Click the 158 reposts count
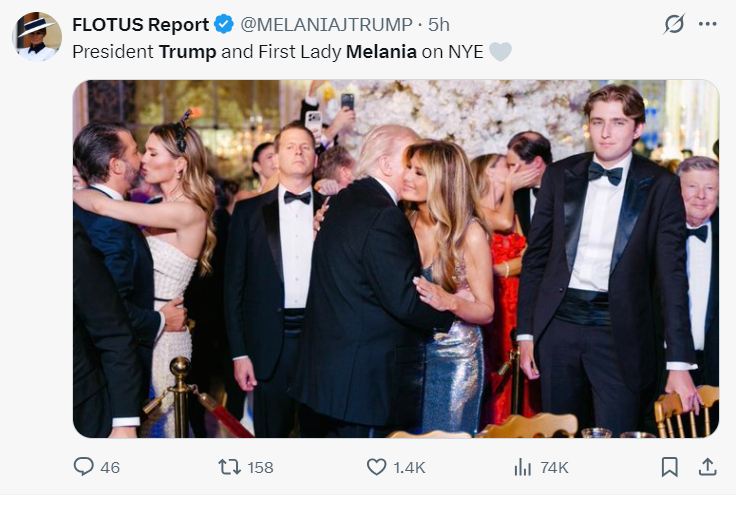The width and height of the screenshot is (736, 506). (260, 468)
